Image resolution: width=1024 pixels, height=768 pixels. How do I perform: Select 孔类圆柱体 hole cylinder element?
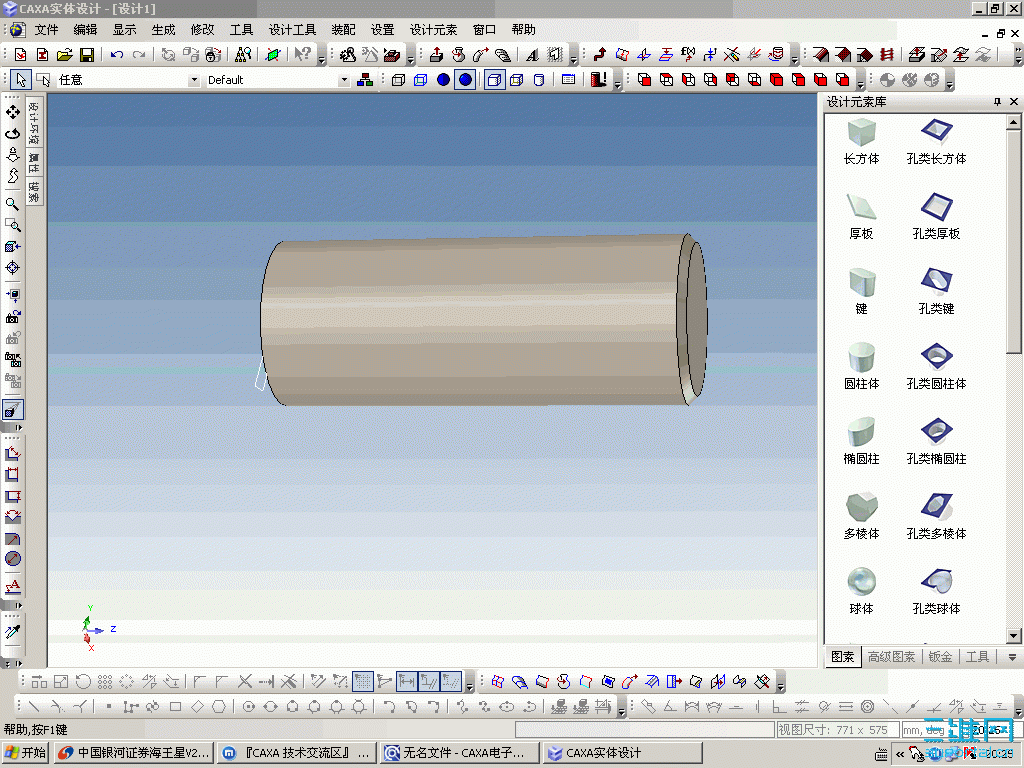click(936, 367)
